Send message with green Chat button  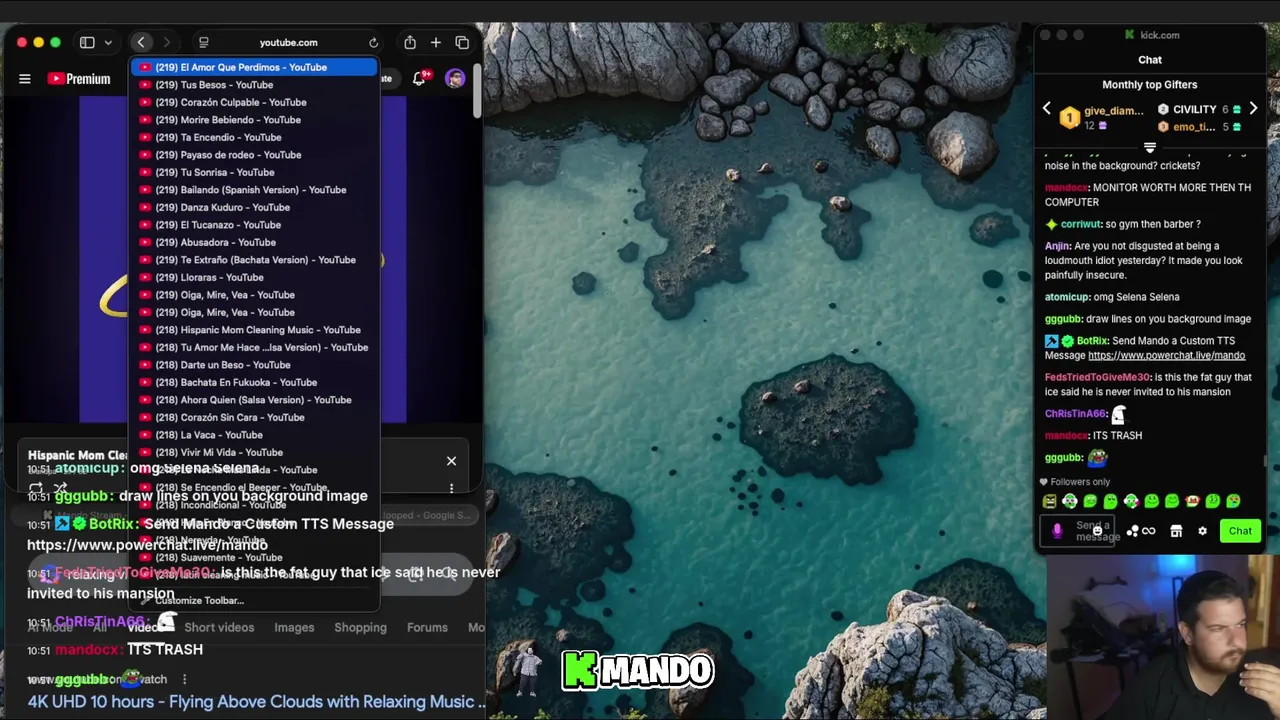click(x=1240, y=531)
